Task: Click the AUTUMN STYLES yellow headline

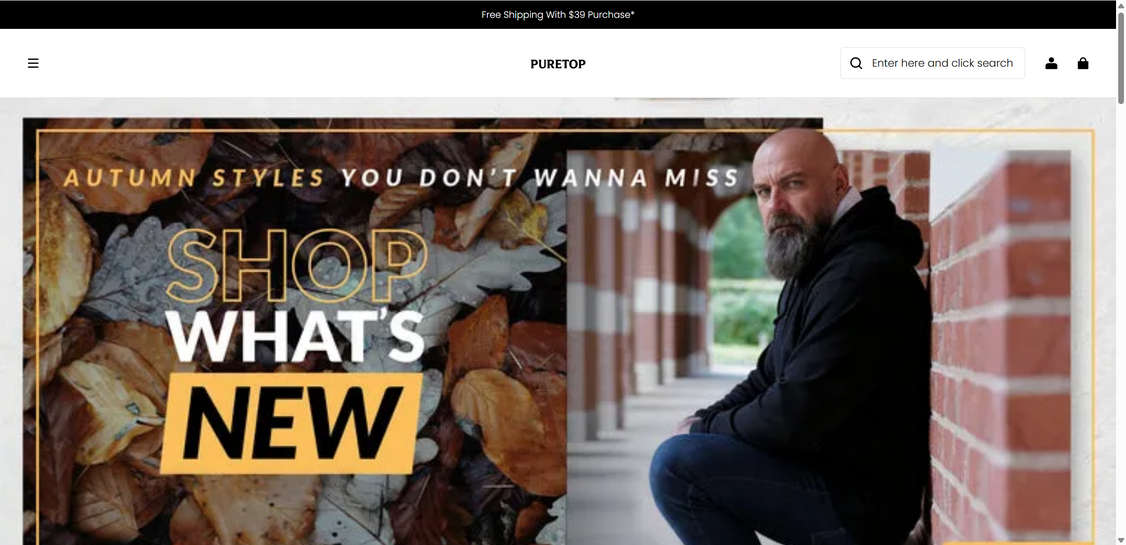Action: (x=194, y=177)
